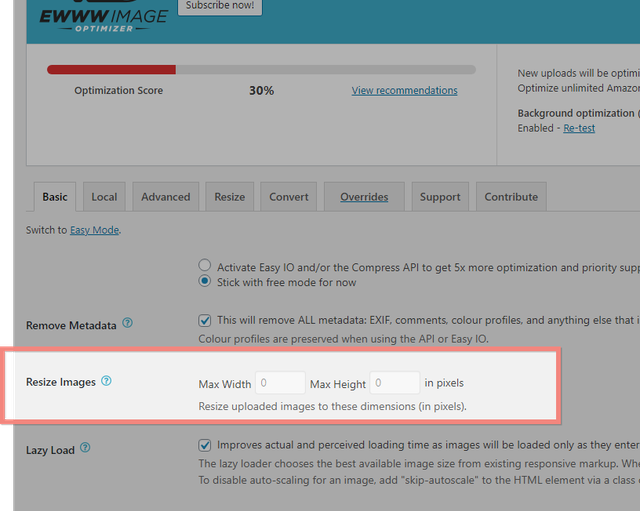This screenshot has height=511, width=640.
Task: Select Activate Easy IO radio option
Action: (204, 265)
